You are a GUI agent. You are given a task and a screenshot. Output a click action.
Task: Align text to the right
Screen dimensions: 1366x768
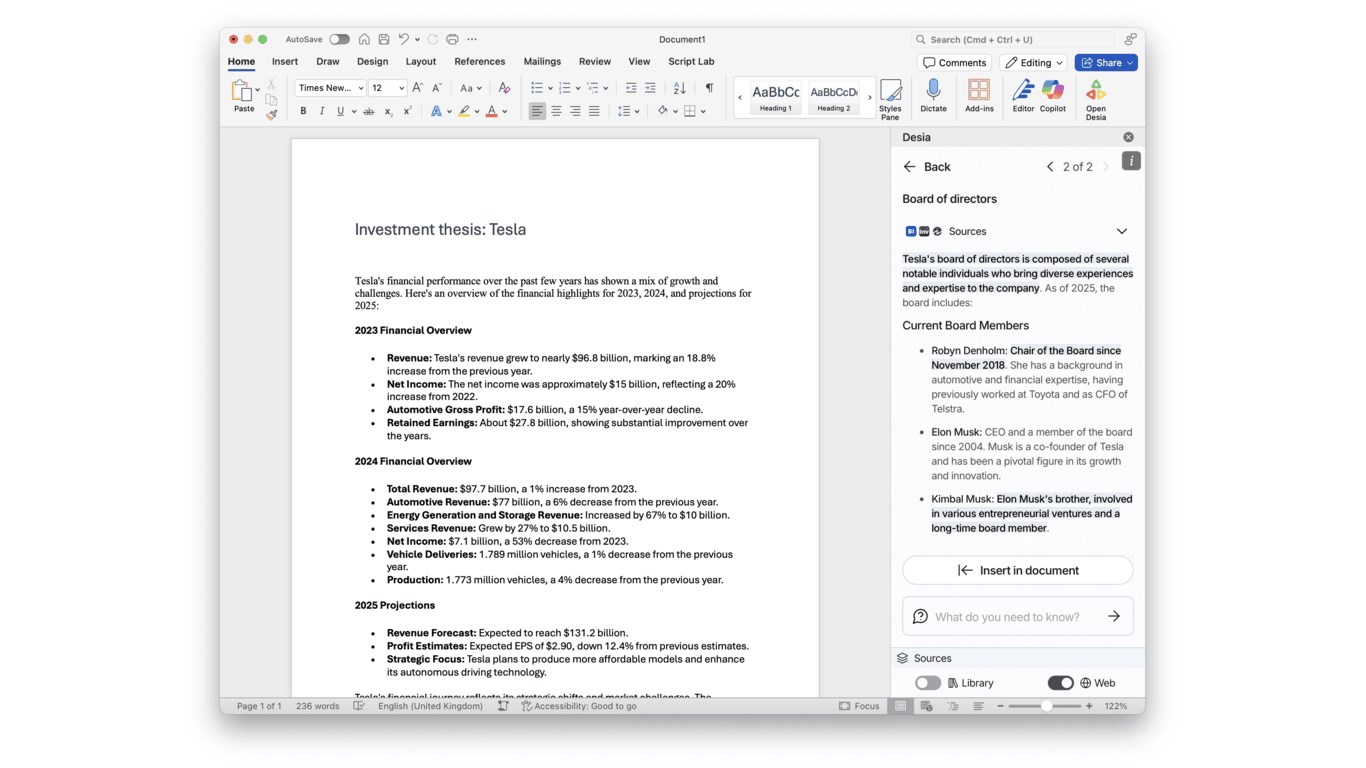[575, 111]
